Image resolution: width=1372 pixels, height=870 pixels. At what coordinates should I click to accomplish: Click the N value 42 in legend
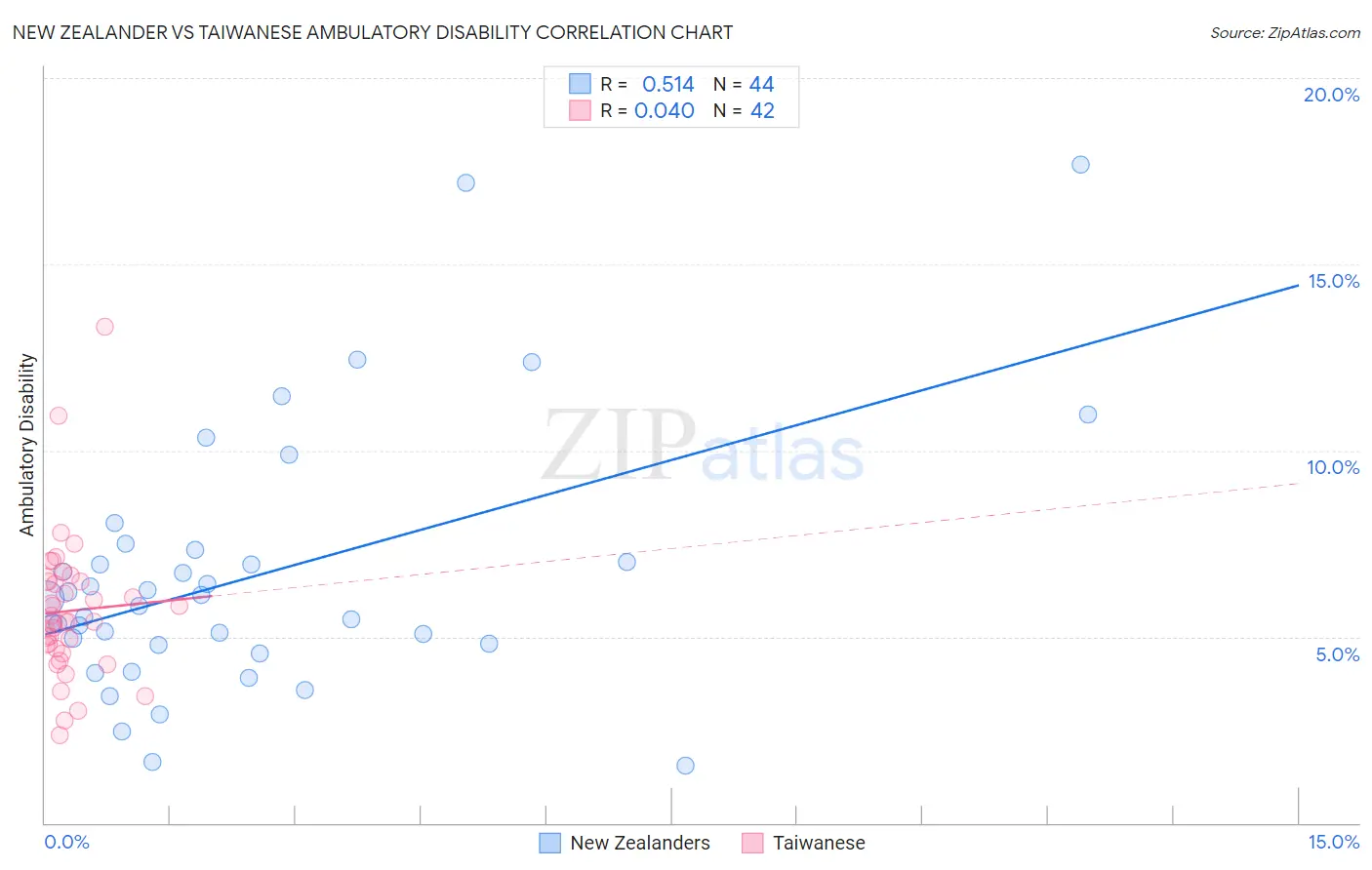coord(762,110)
